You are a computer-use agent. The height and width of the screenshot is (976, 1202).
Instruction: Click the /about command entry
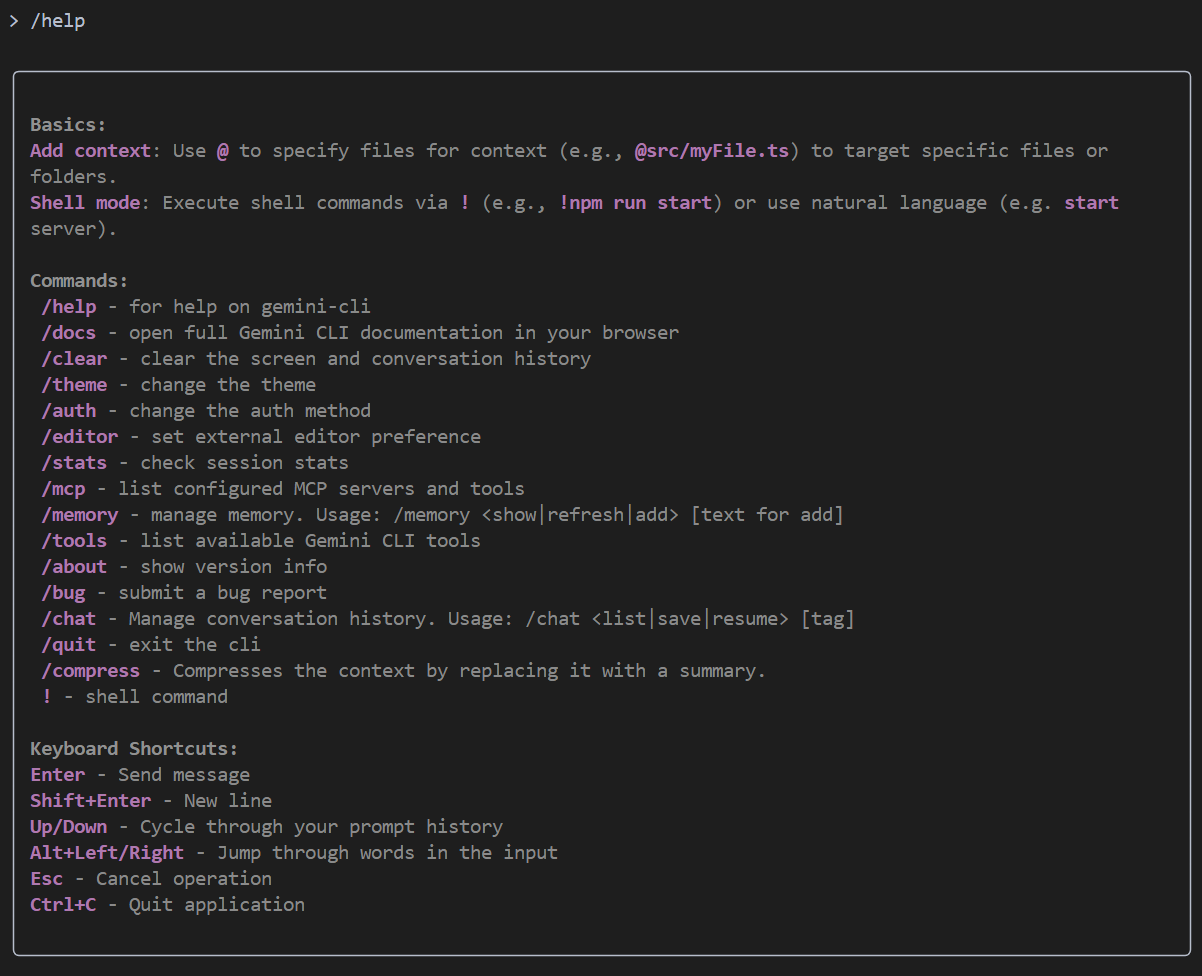[74, 567]
